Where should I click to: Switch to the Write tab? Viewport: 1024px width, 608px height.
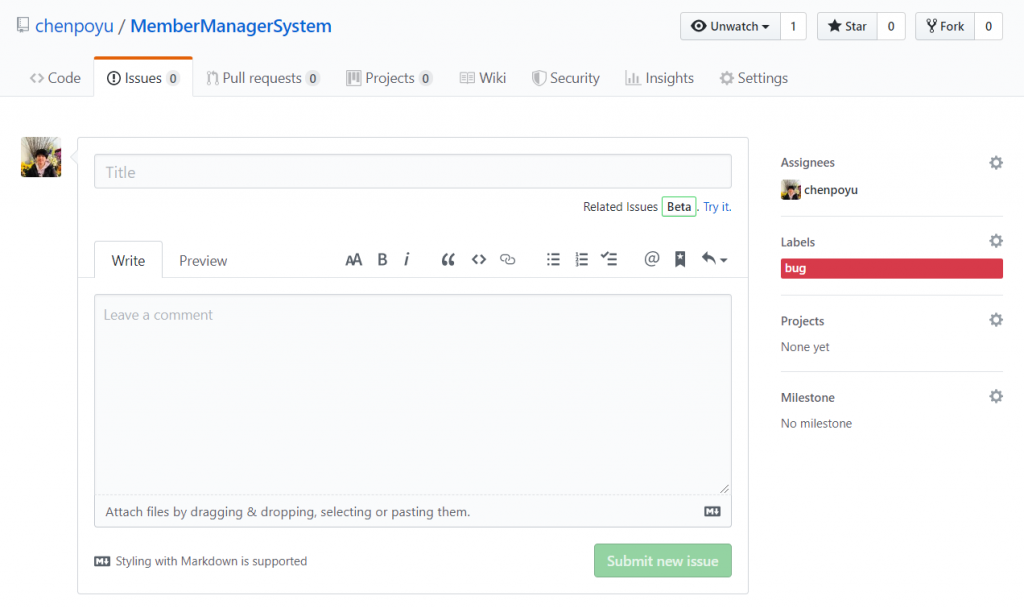click(x=129, y=261)
